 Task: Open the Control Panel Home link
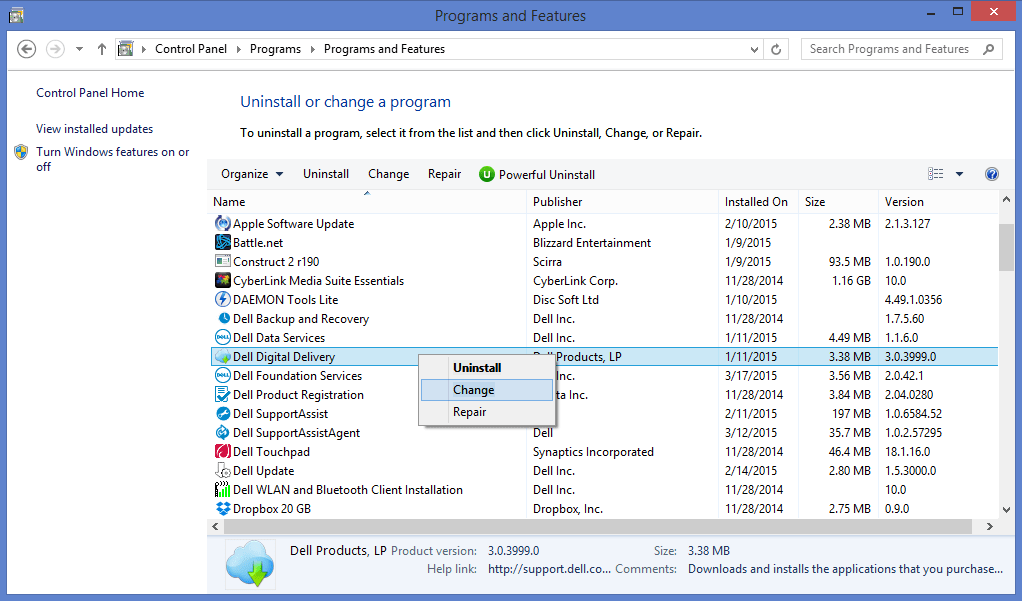(90, 93)
